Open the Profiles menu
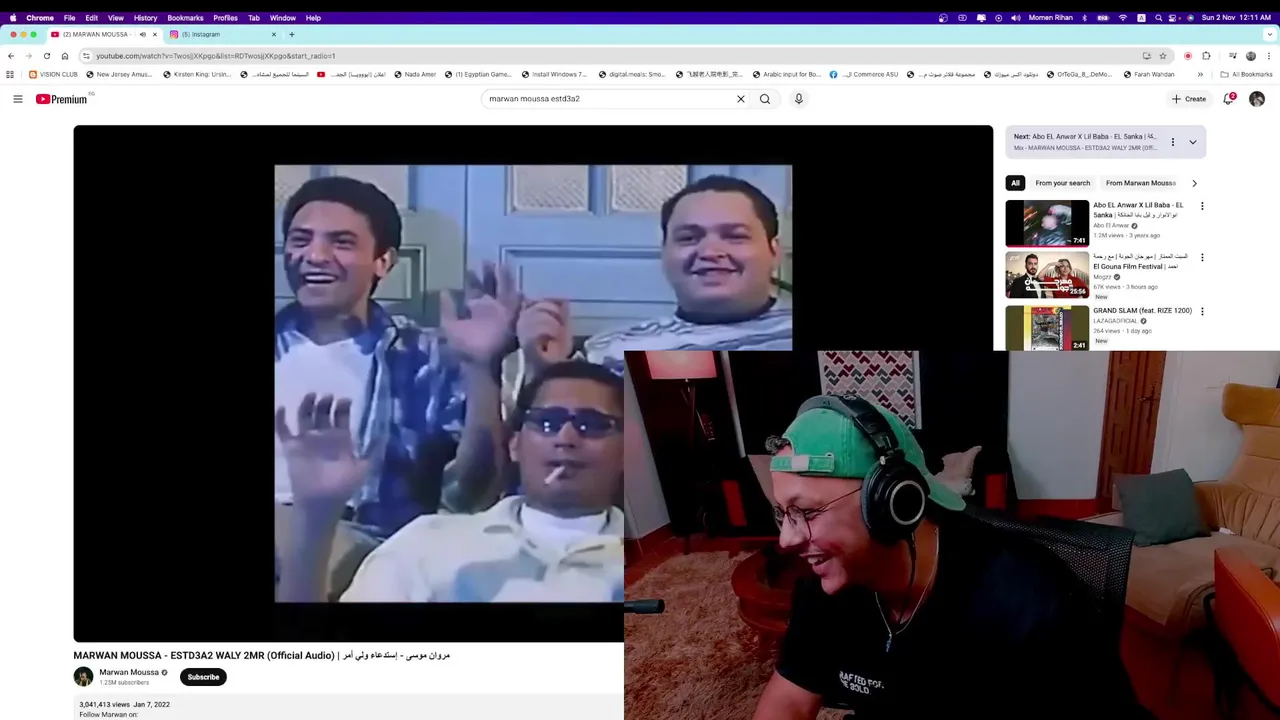 click(x=225, y=18)
